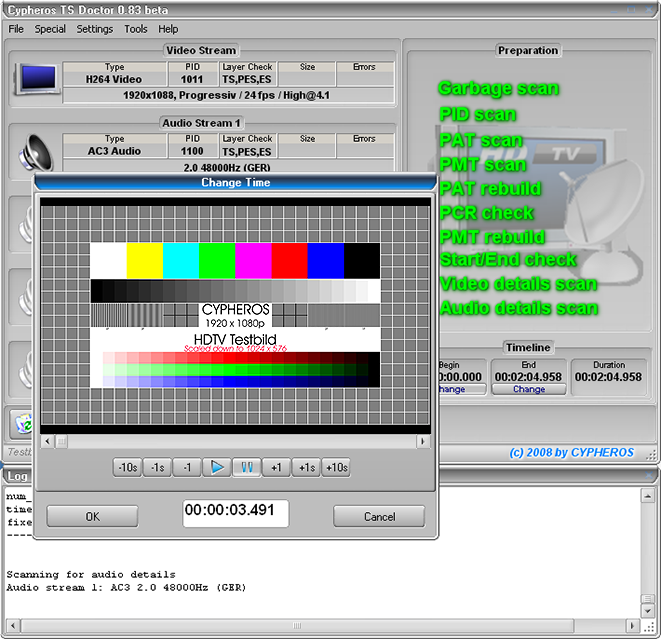The width and height of the screenshot is (661, 639).
Task: Click the AC3 Audio type cell
Action: pos(114,151)
